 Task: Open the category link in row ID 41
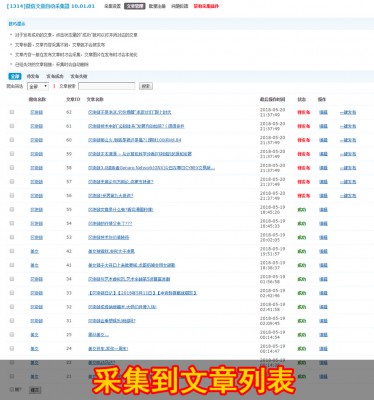[35, 265]
